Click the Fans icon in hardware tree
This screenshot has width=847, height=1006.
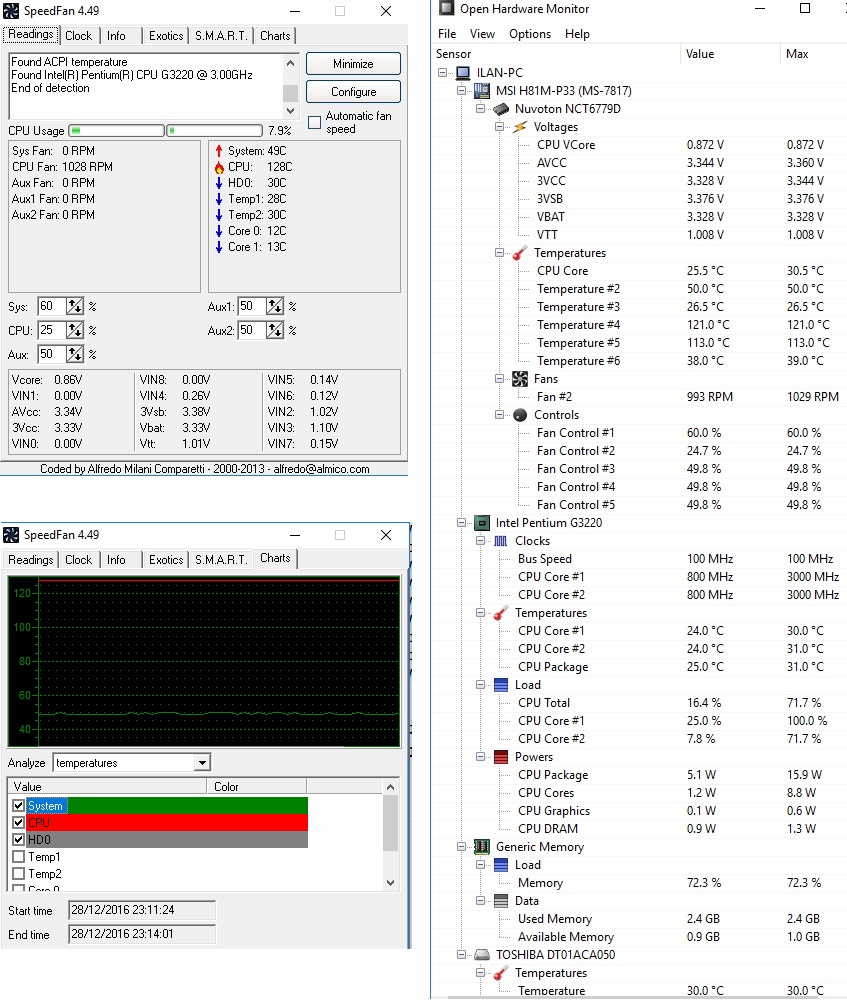point(520,379)
